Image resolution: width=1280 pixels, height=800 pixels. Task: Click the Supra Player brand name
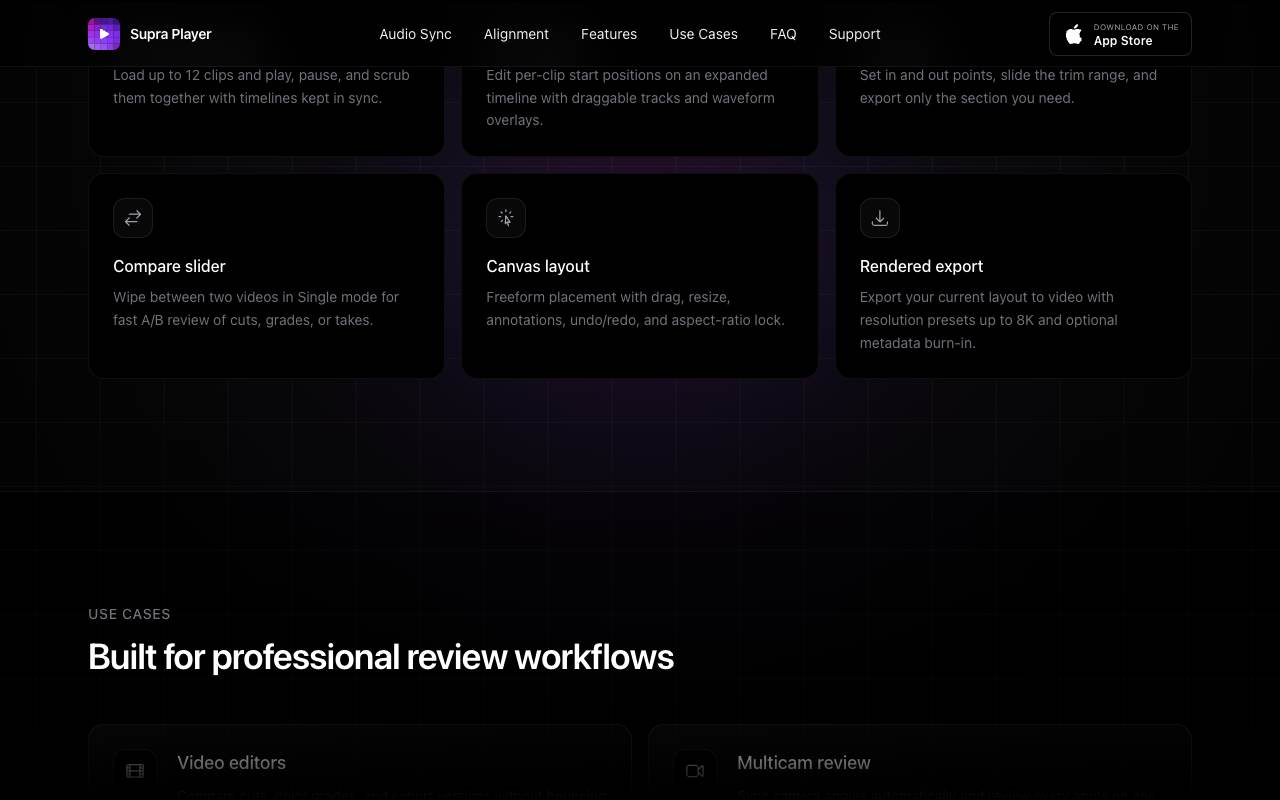[x=171, y=34]
